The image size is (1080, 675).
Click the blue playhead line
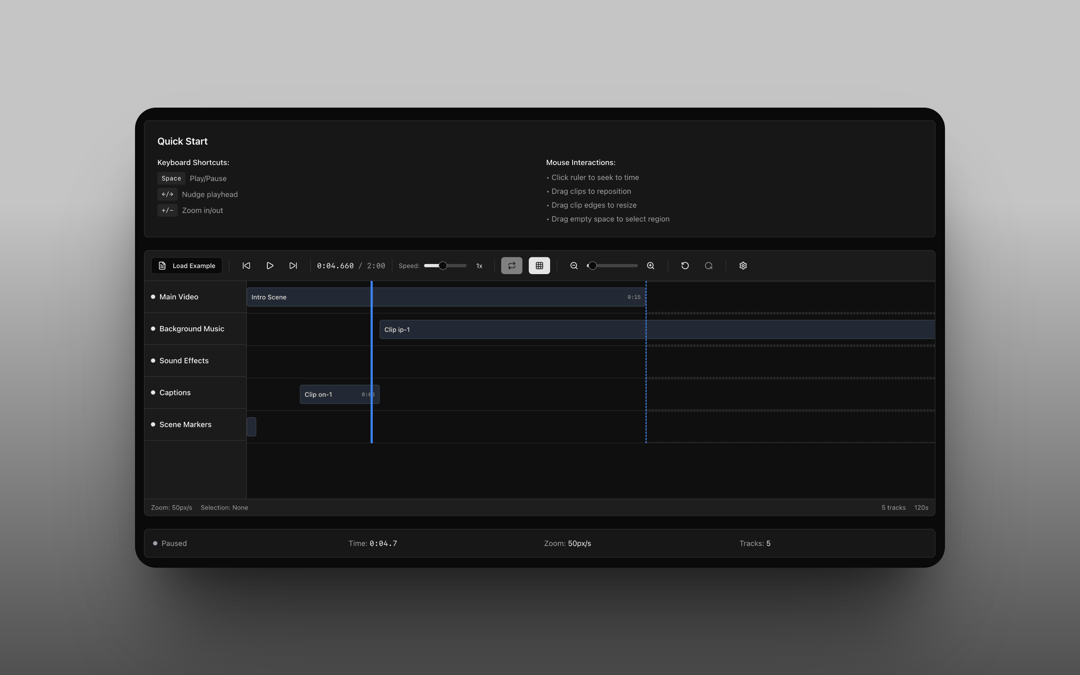[372, 362]
